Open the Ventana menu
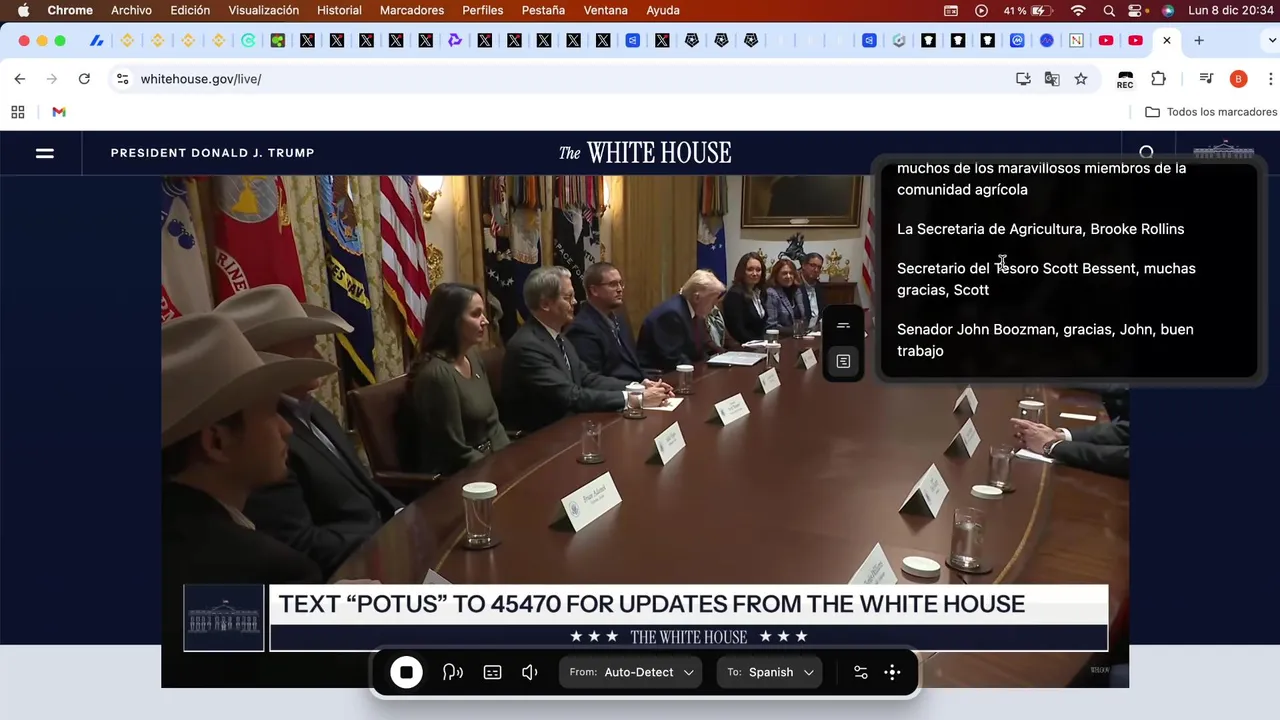The height and width of the screenshot is (720, 1280). [605, 10]
